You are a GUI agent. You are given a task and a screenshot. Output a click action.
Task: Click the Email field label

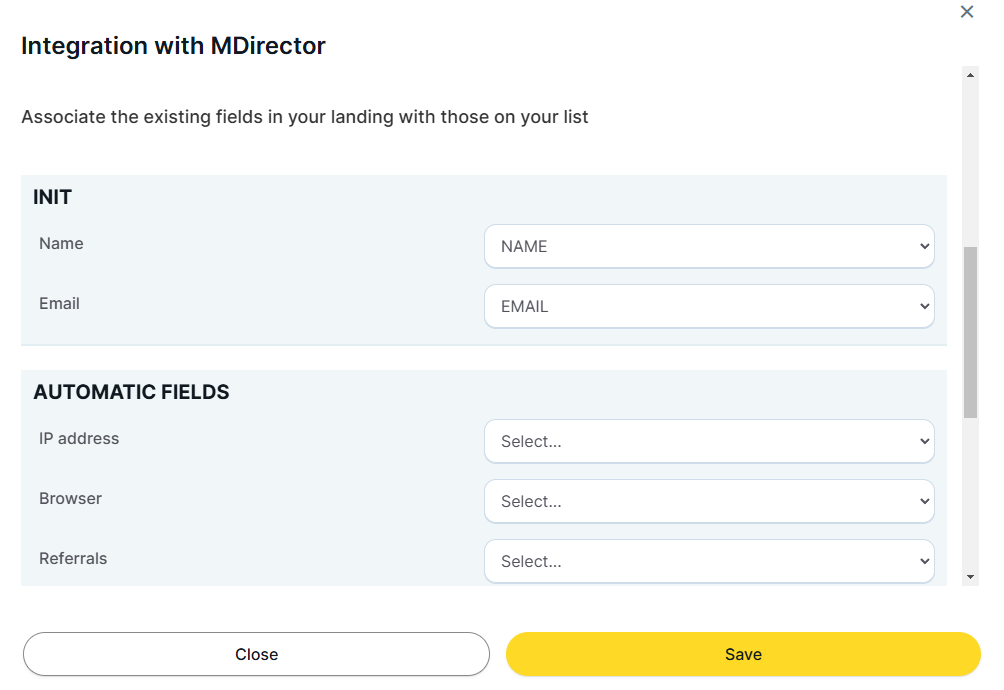(x=59, y=304)
